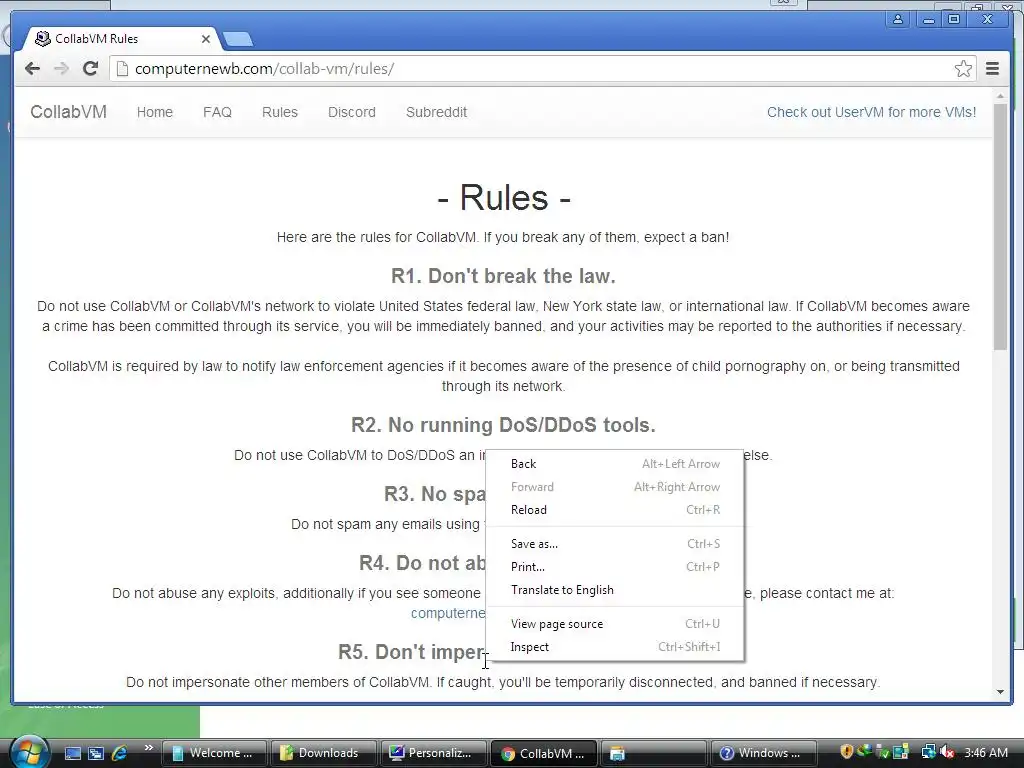1024x768 pixels.
Task: Go to the Home nav link
Action: click(155, 112)
